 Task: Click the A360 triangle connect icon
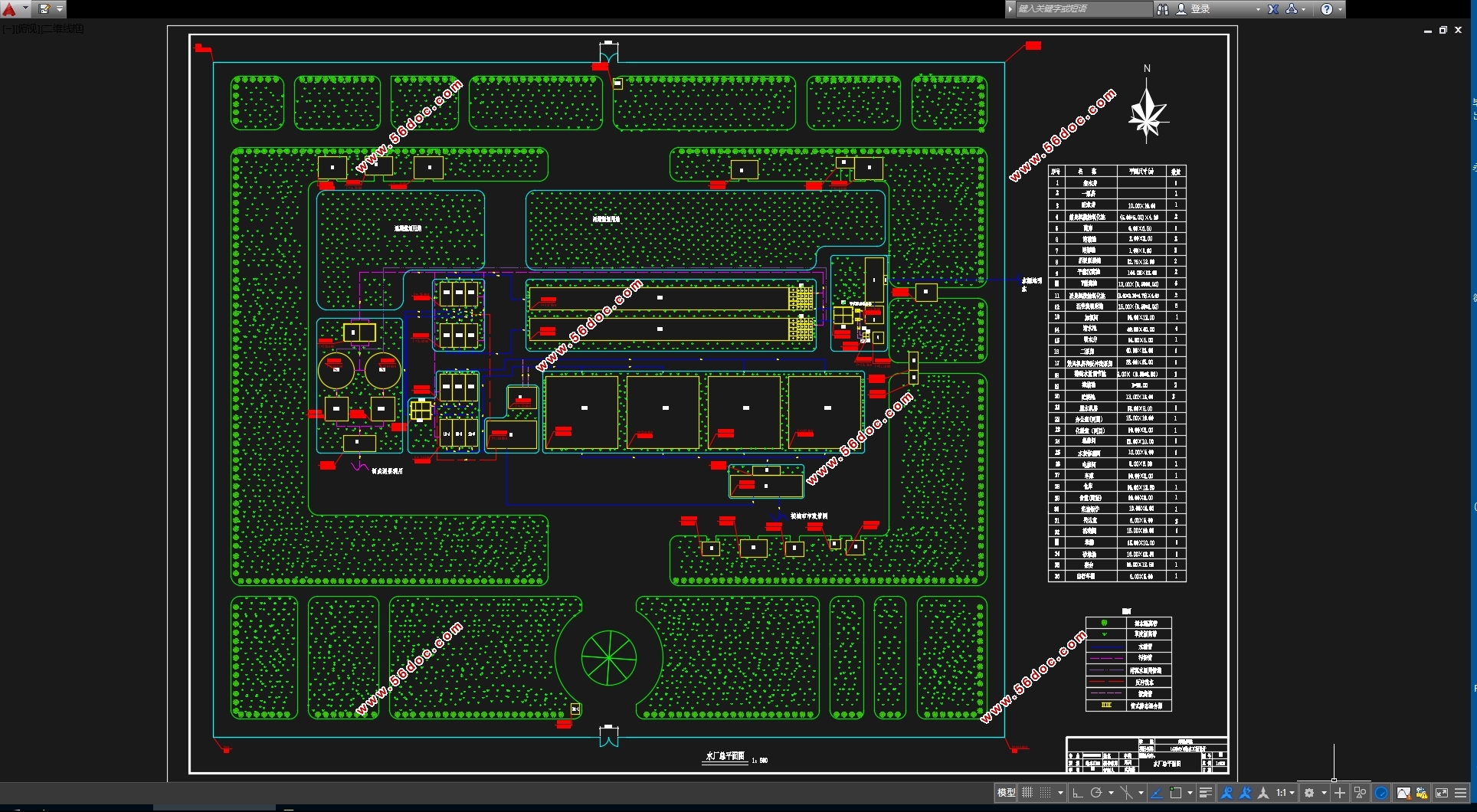[x=1292, y=9]
